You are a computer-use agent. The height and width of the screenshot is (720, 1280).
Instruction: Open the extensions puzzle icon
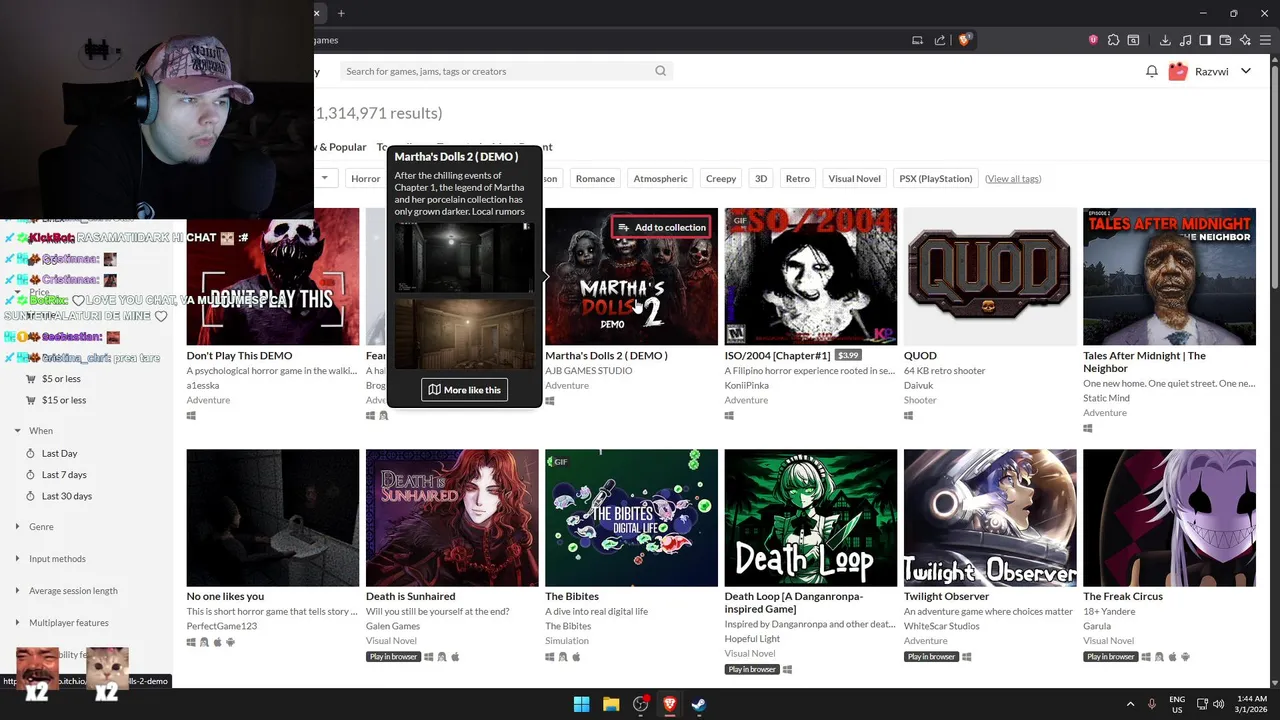coord(1113,40)
